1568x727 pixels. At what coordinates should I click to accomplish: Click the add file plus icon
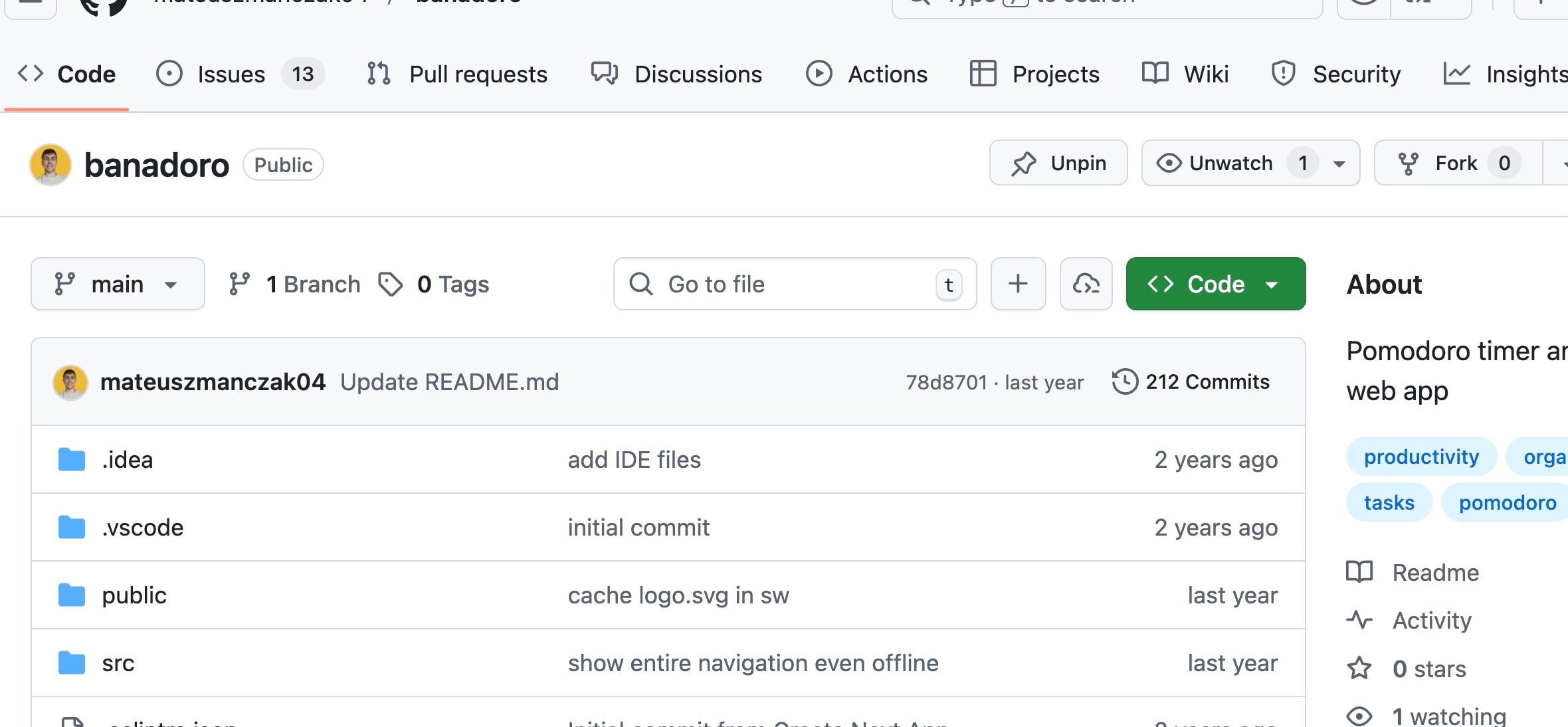pos(1018,284)
